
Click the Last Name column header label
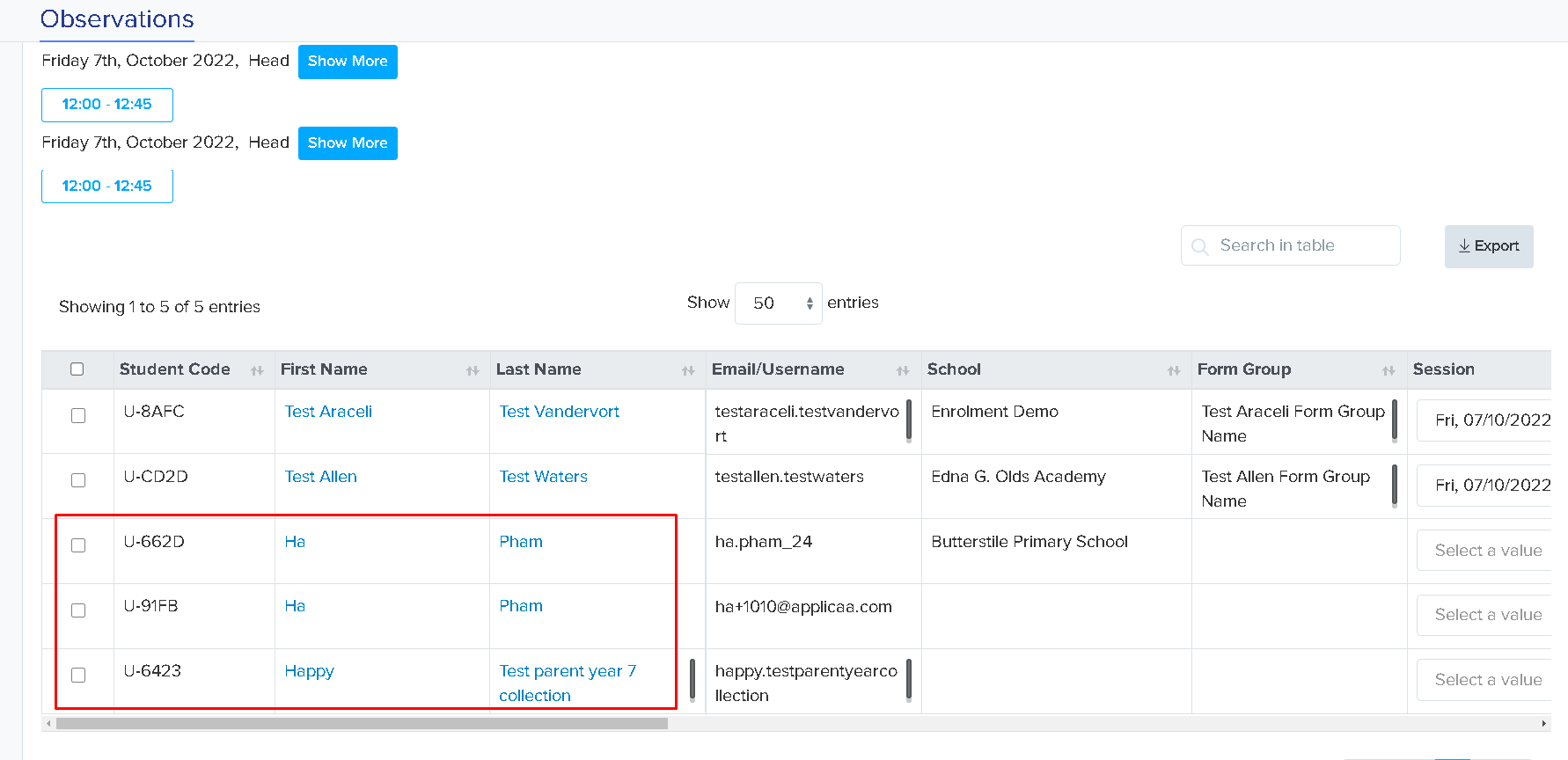539,369
